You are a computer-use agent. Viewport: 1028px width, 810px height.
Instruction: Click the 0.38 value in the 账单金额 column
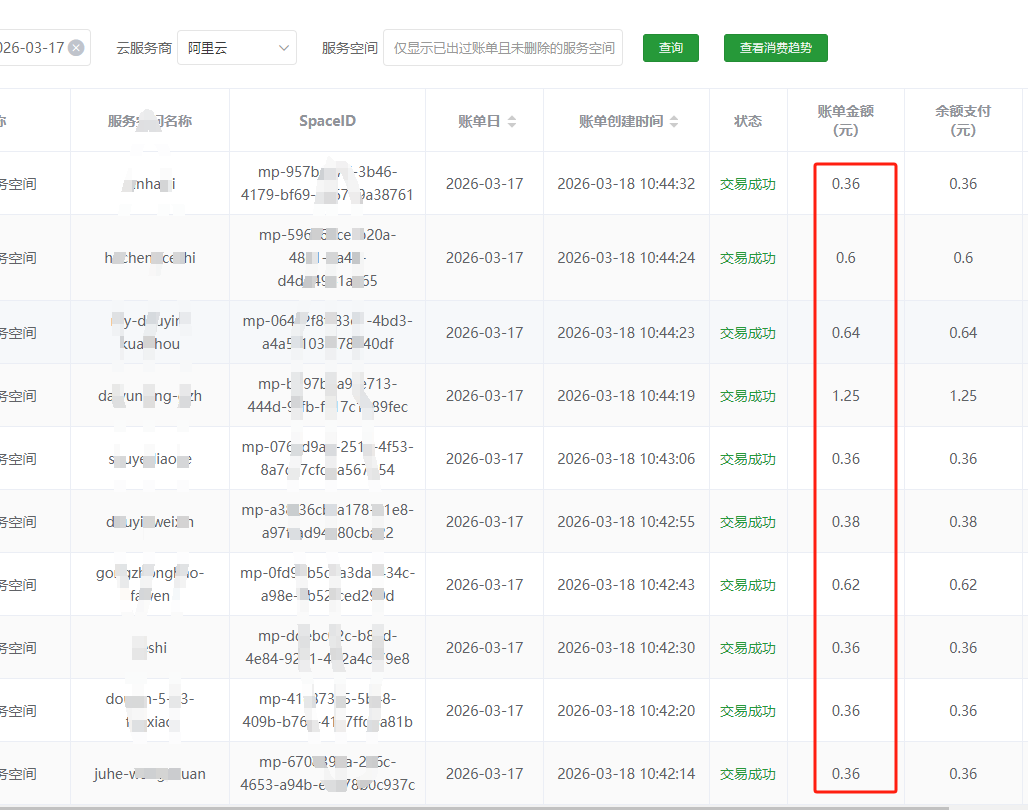tap(846, 522)
